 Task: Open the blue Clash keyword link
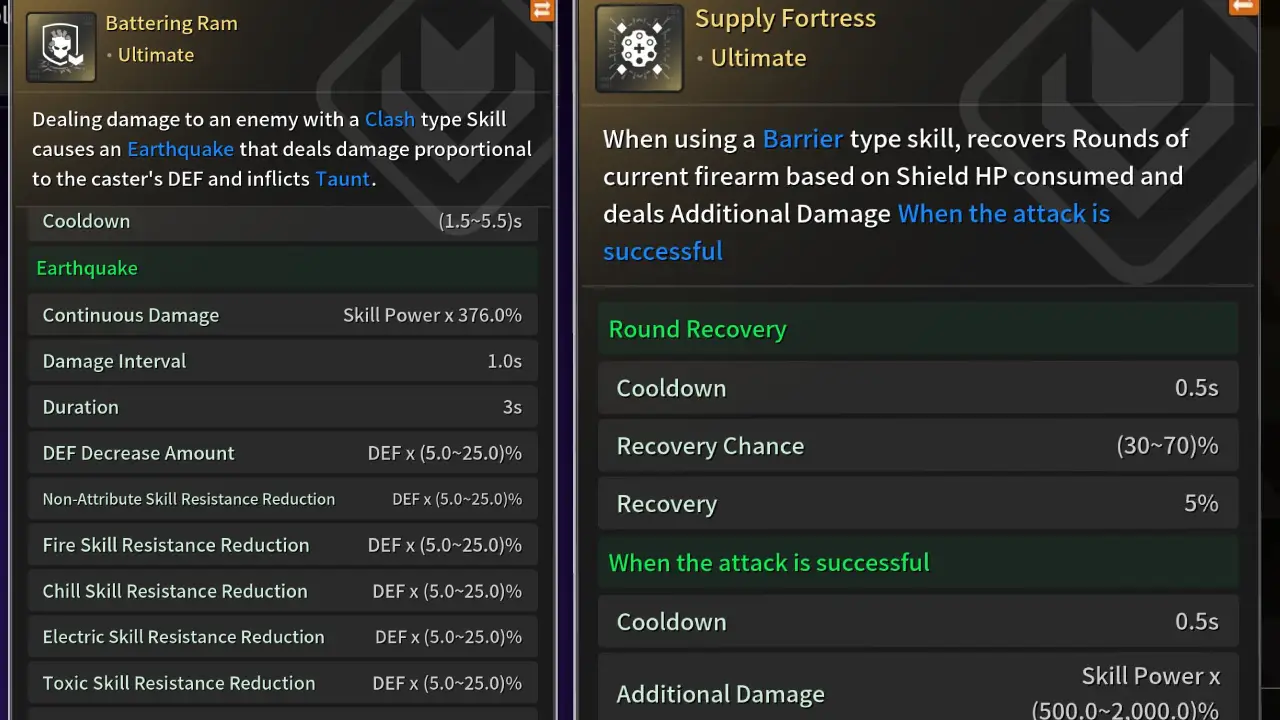coord(390,119)
